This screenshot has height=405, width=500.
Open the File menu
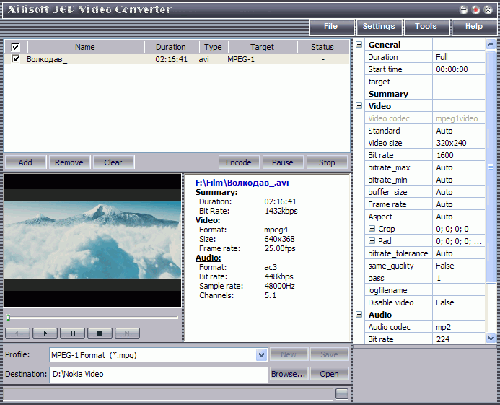click(331, 27)
